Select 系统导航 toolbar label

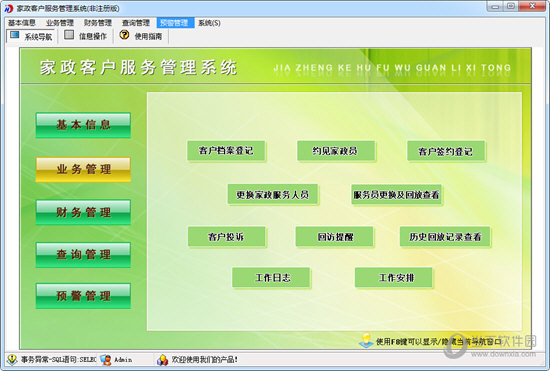click(x=38, y=36)
